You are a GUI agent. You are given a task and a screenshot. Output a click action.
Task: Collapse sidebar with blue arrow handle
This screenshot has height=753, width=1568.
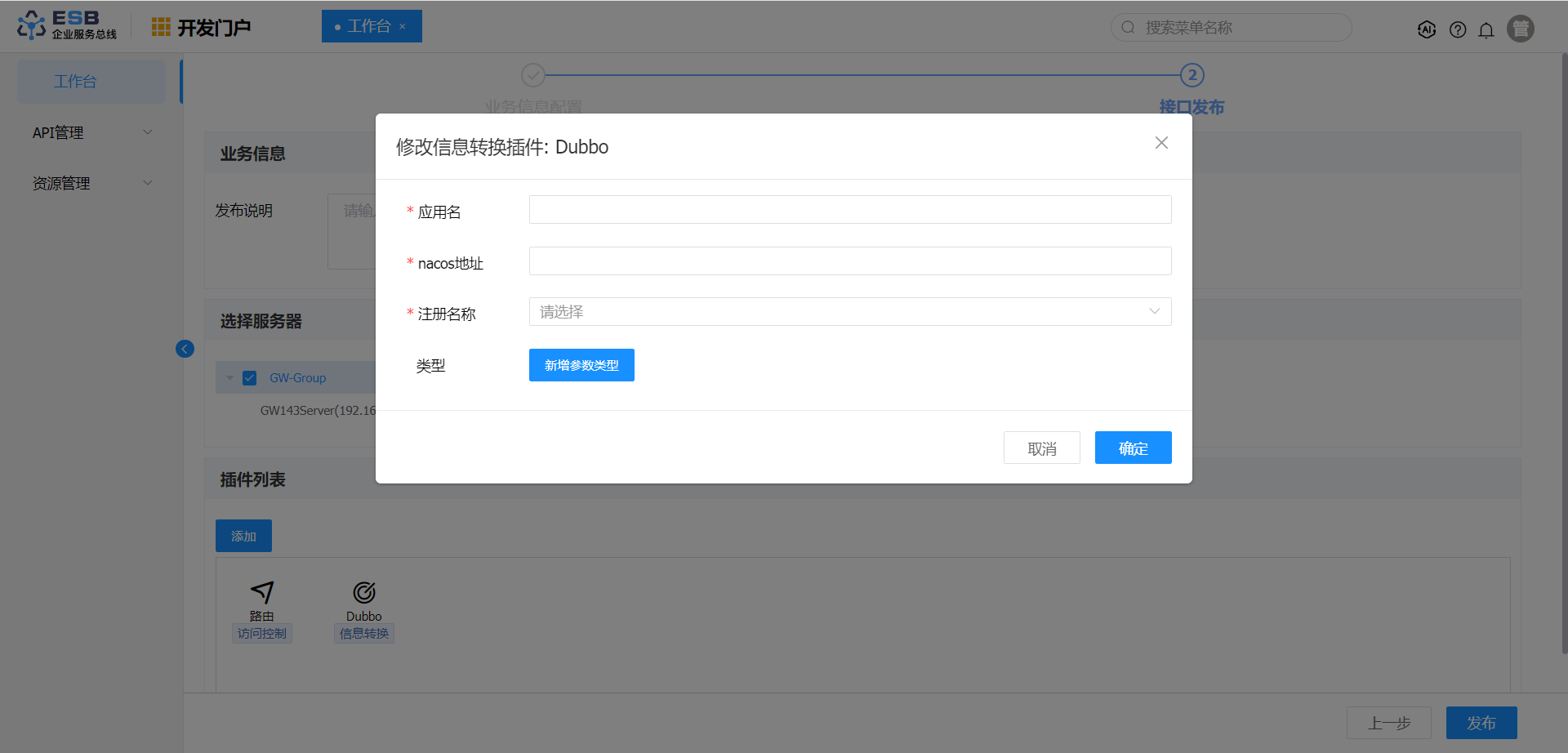point(185,349)
